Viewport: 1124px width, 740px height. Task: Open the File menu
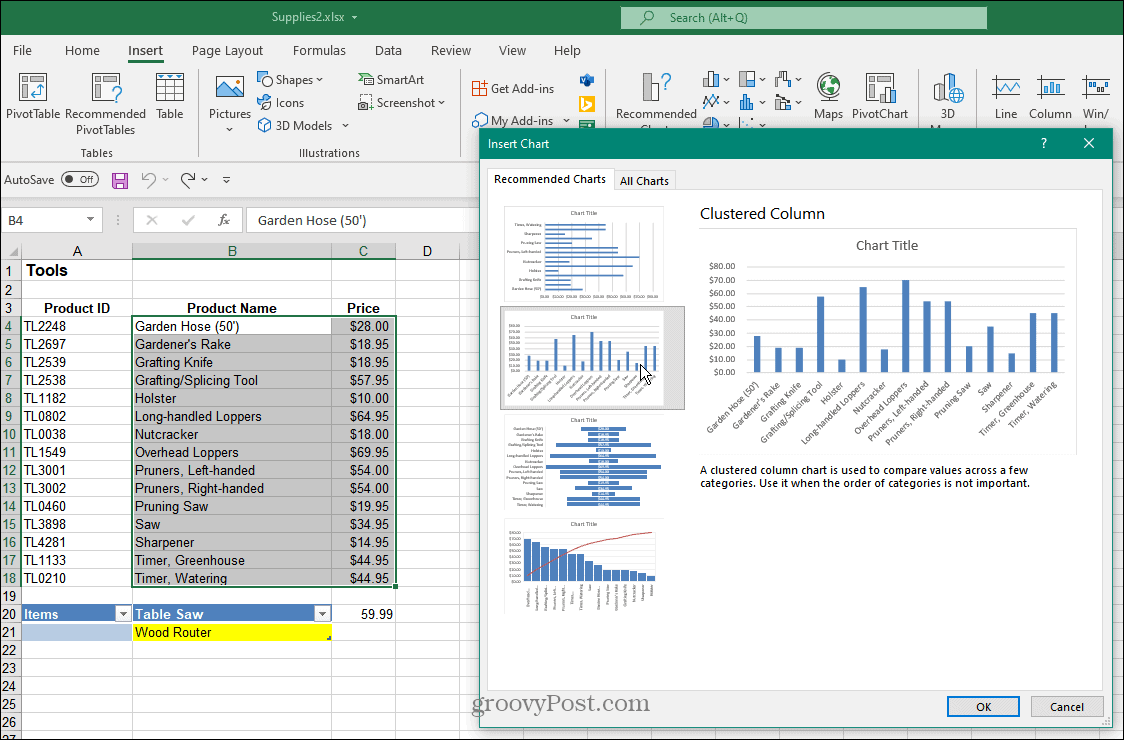click(22, 50)
